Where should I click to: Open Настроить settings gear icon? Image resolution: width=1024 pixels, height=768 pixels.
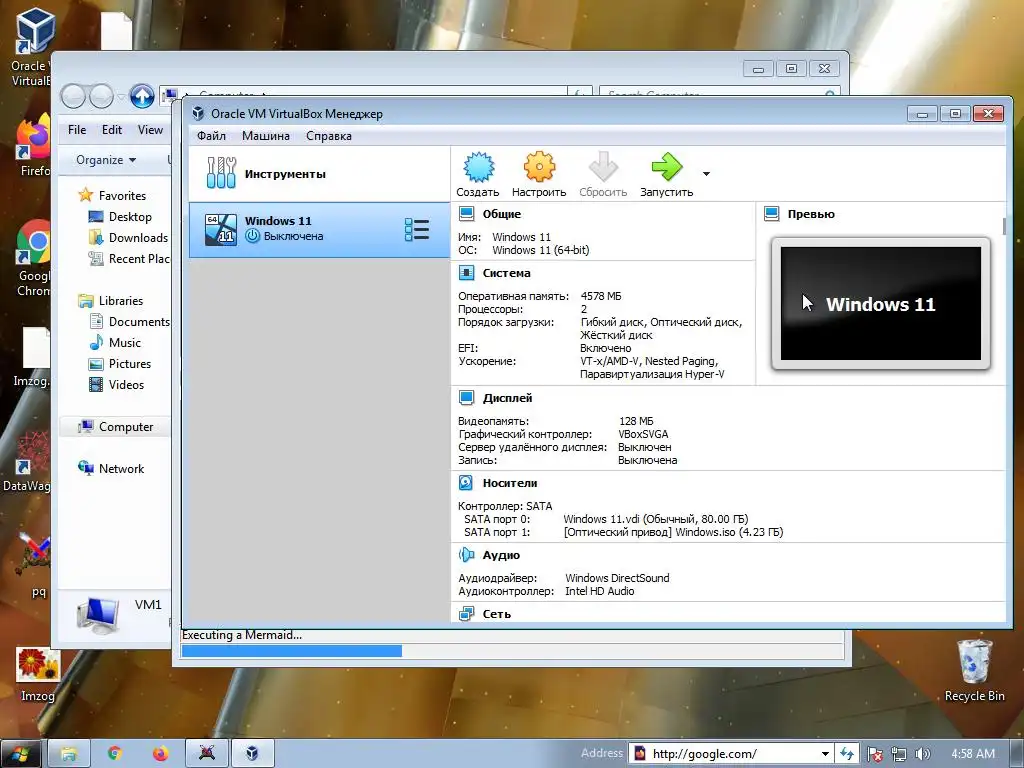pos(539,167)
